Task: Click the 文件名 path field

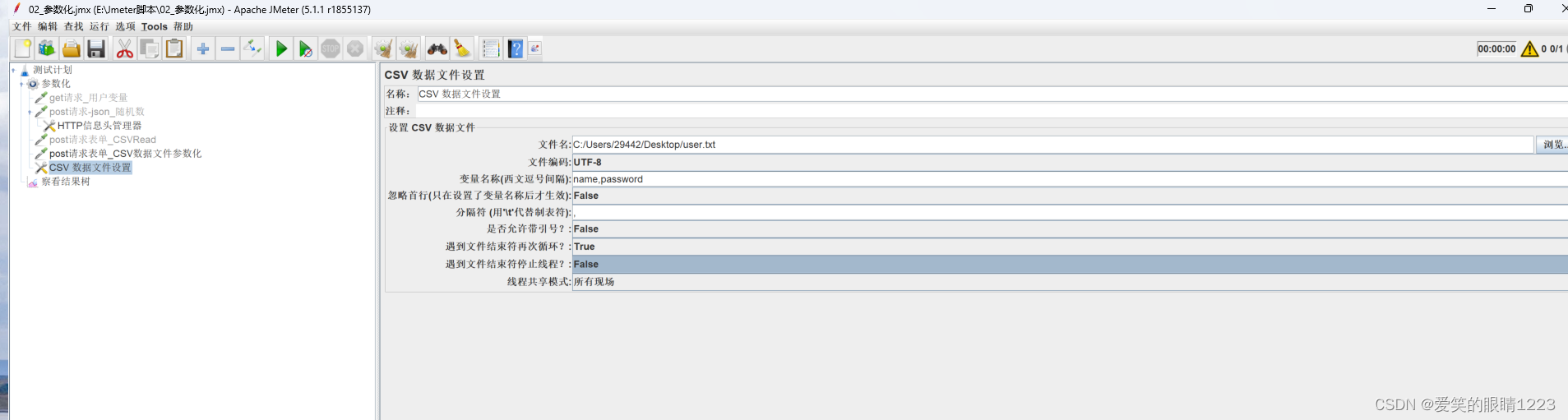Action: pyautogui.click(x=1052, y=145)
